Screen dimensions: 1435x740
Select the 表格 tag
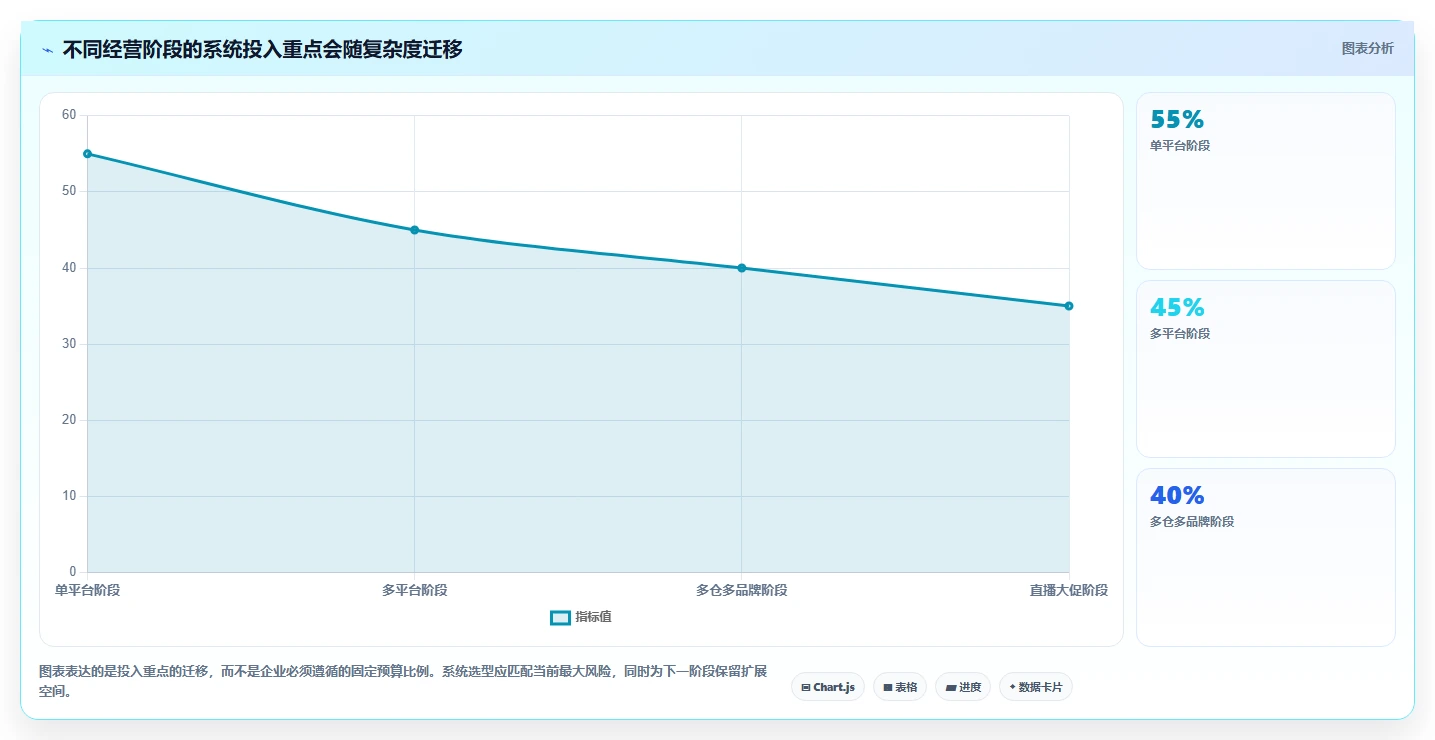tap(900, 687)
